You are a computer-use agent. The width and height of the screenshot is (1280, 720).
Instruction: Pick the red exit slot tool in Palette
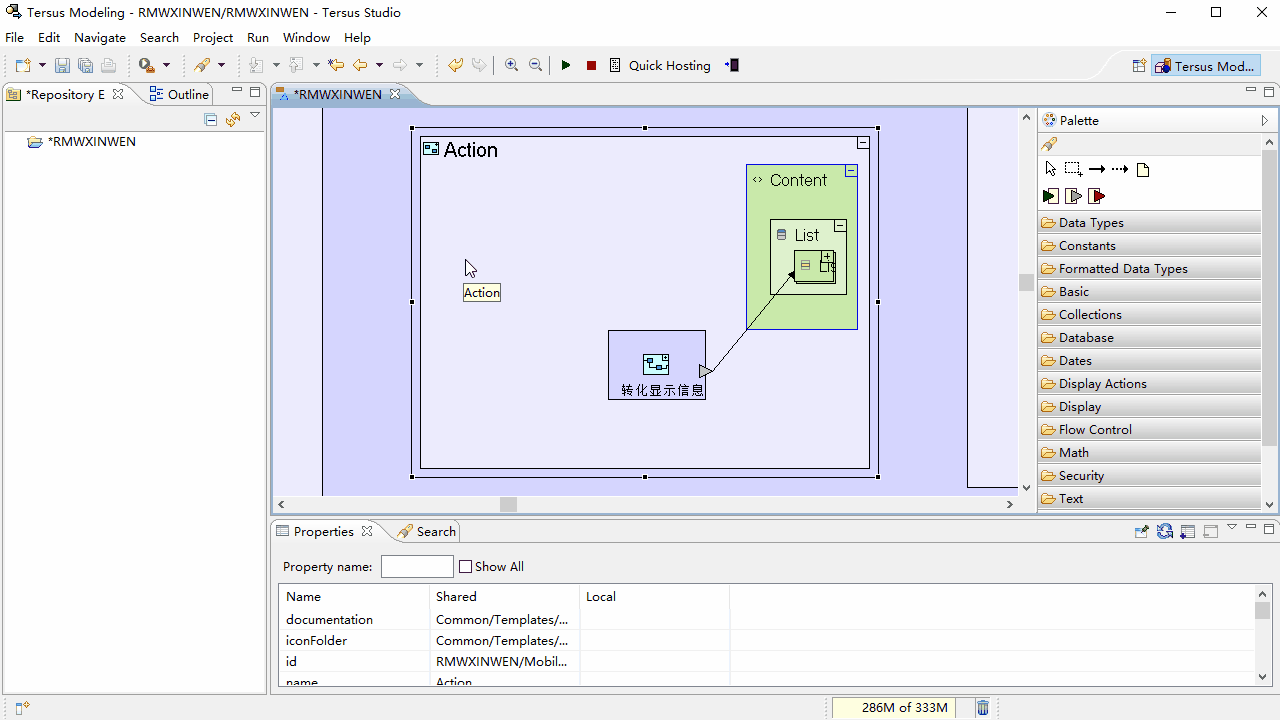tap(1097, 196)
